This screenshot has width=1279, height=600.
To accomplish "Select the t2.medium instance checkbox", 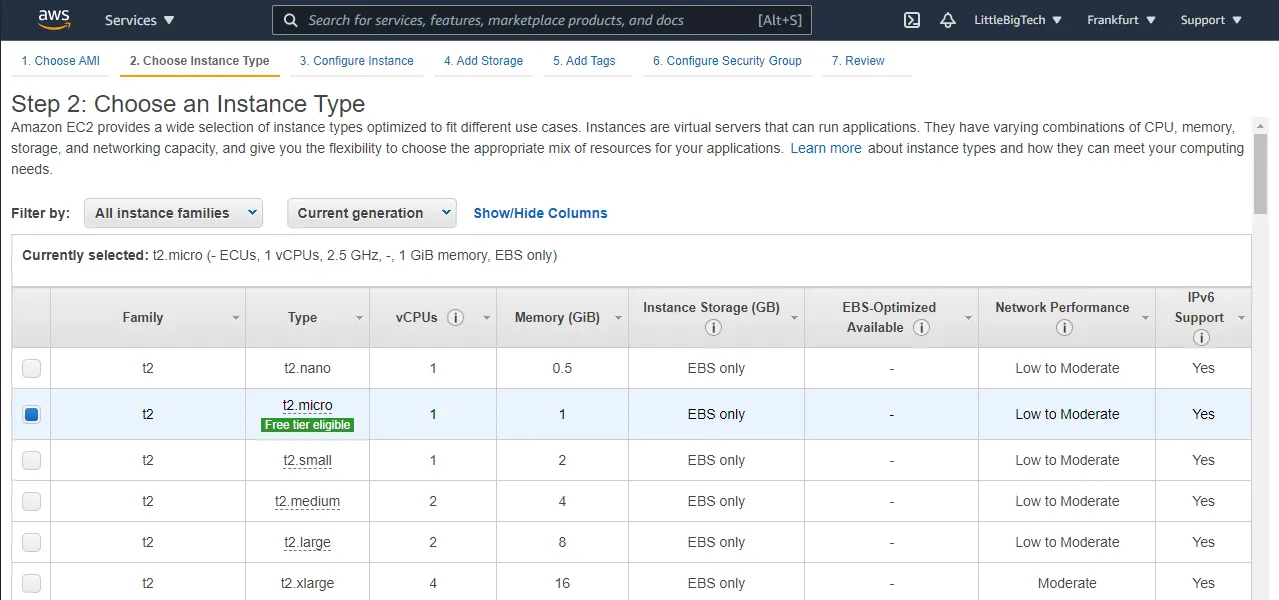I will point(32,501).
